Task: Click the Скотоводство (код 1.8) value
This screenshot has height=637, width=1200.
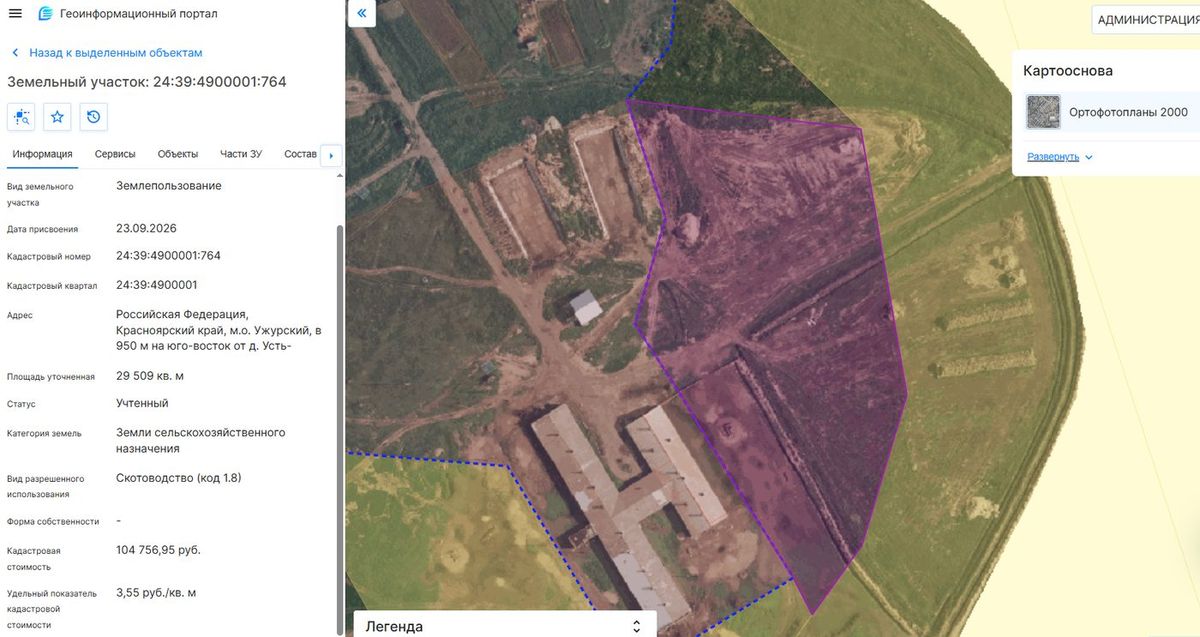Action: click(179, 478)
